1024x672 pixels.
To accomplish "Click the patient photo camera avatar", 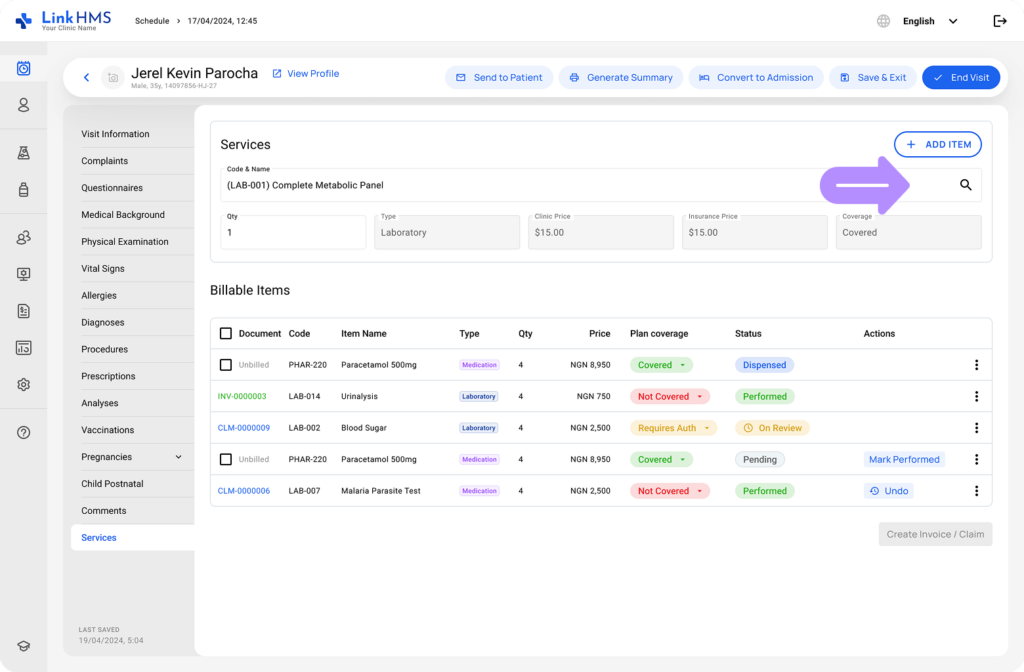I will click(112, 77).
